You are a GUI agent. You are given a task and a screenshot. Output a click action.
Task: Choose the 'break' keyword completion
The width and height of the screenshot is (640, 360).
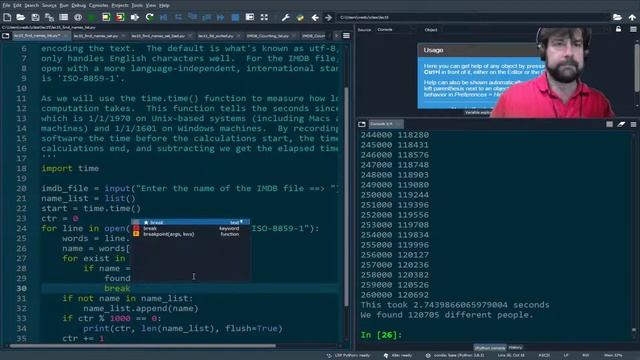tap(191, 228)
